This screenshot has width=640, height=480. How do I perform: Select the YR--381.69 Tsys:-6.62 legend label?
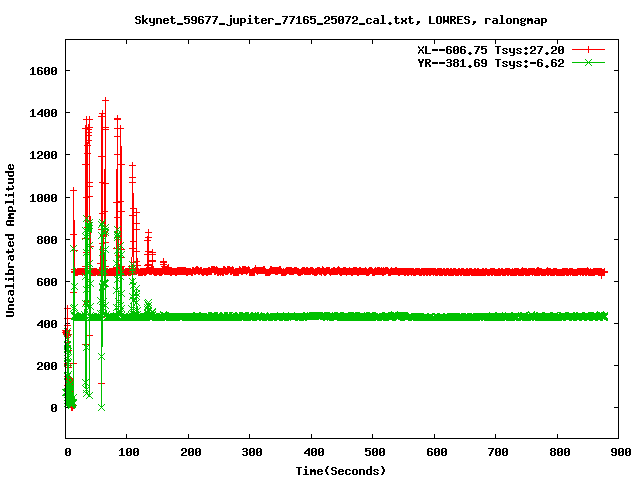pyautogui.click(x=491, y=63)
